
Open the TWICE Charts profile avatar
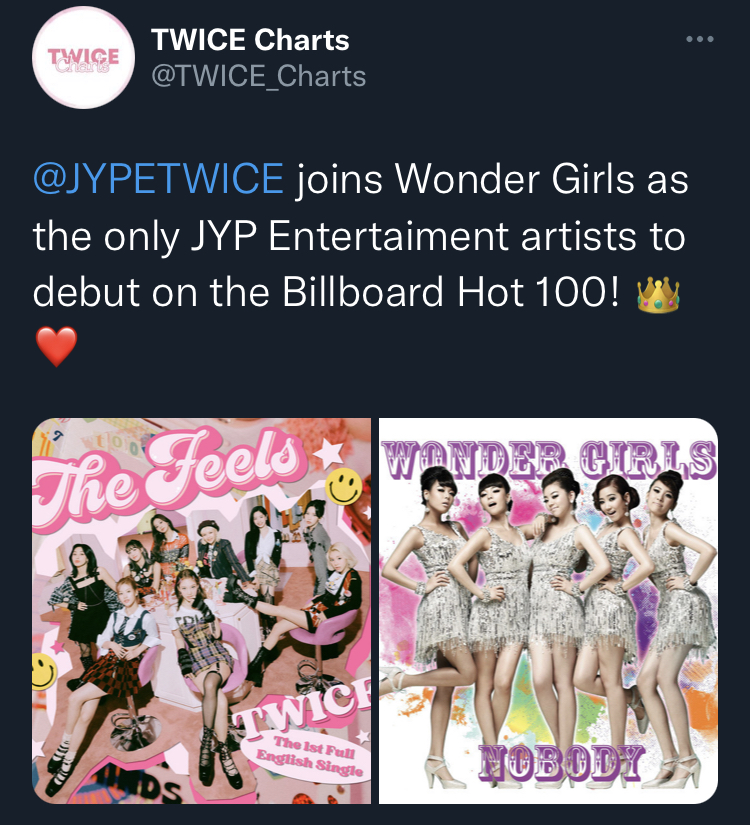tap(83, 58)
